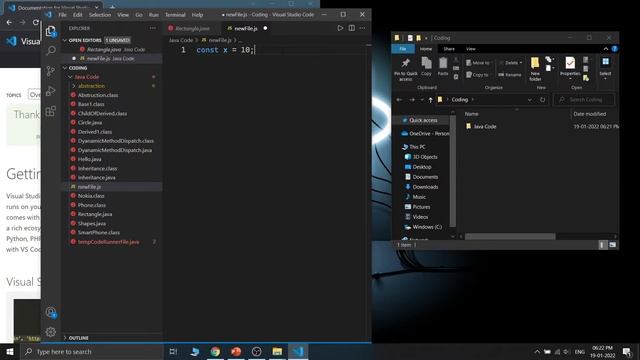The width and height of the screenshot is (640, 360).
Task: Click the File Explorer help question mark icon
Action: pos(614,49)
